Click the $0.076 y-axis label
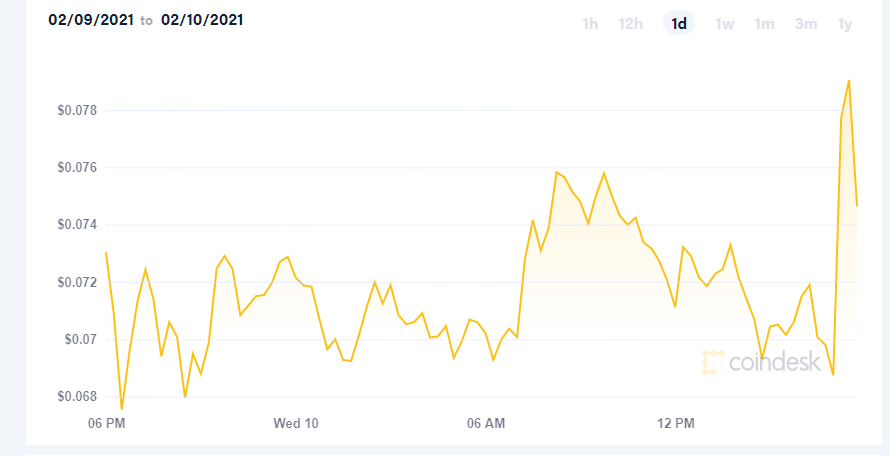Image resolution: width=890 pixels, height=456 pixels. point(77,168)
